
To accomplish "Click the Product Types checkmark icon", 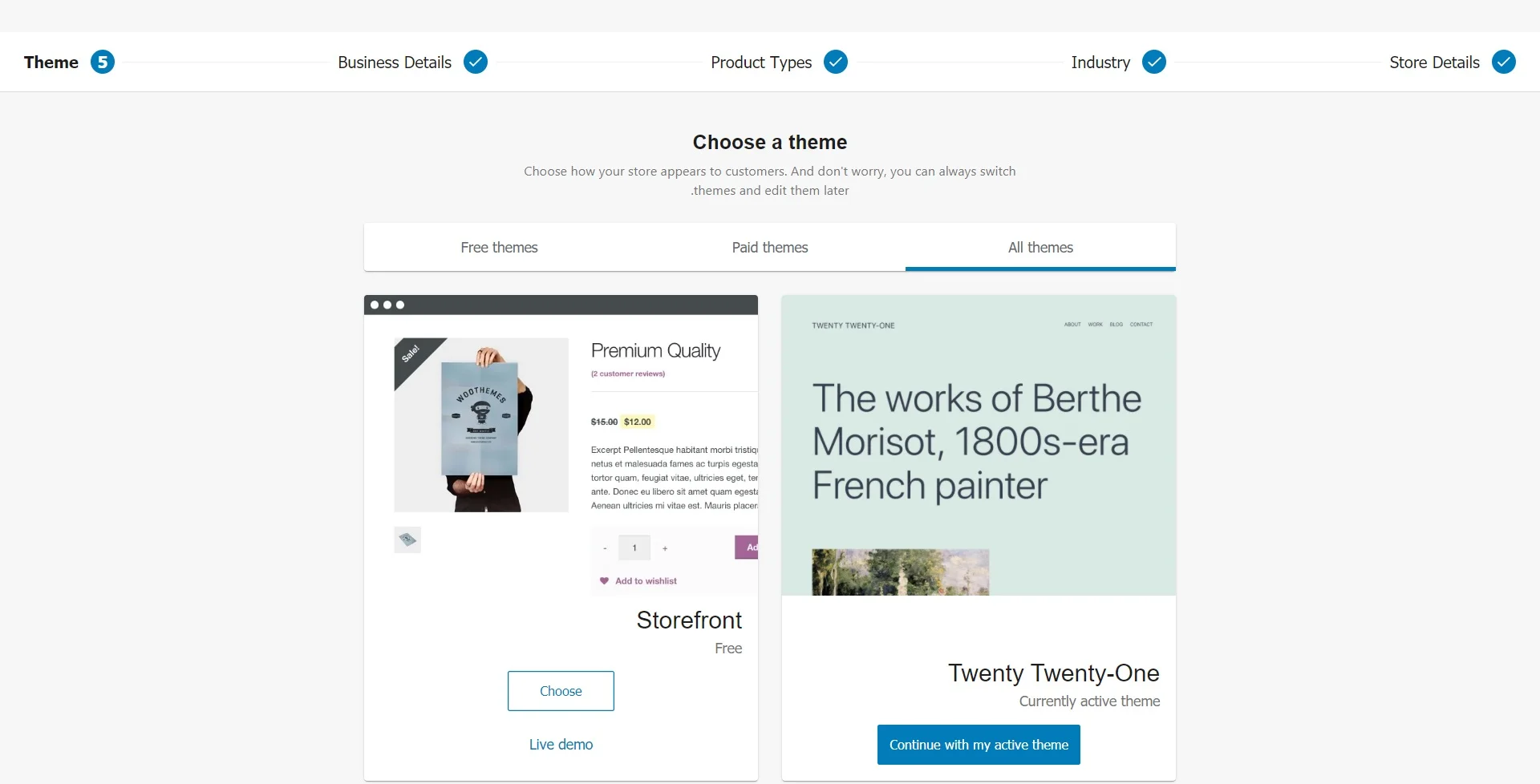I will pos(836,62).
